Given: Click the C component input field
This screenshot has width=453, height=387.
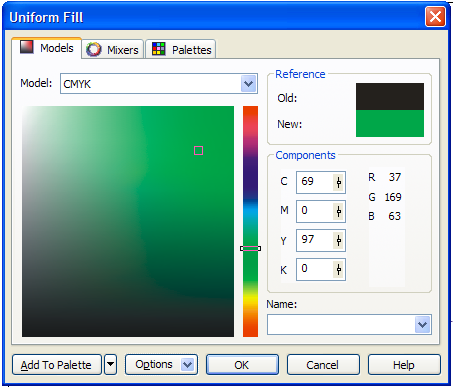Looking at the screenshot, I should point(321,182).
